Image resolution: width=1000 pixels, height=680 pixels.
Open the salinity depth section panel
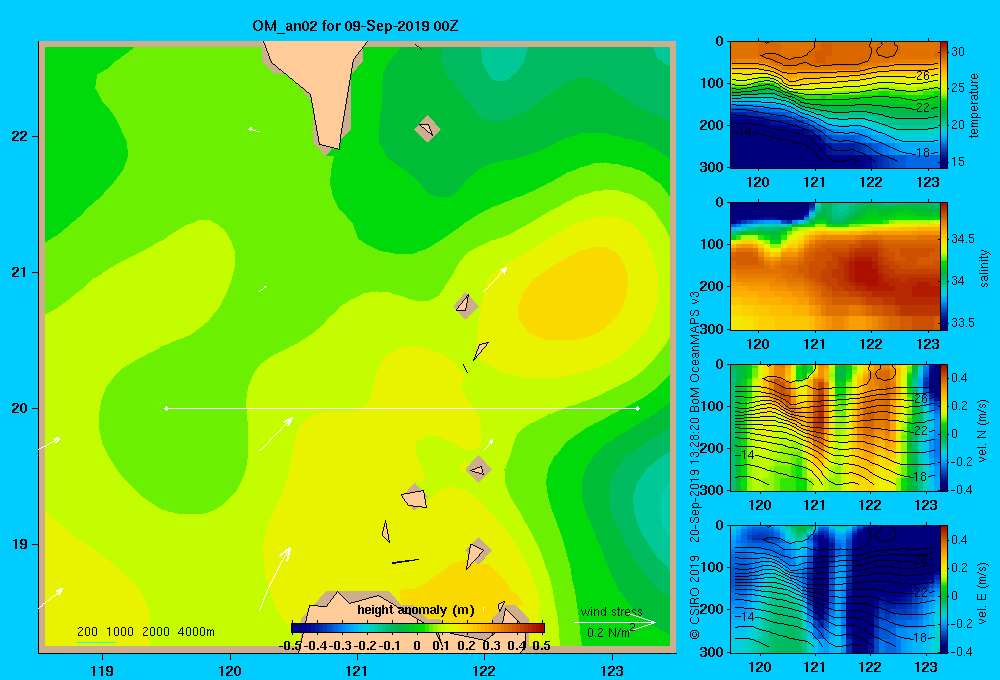[834, 266]
